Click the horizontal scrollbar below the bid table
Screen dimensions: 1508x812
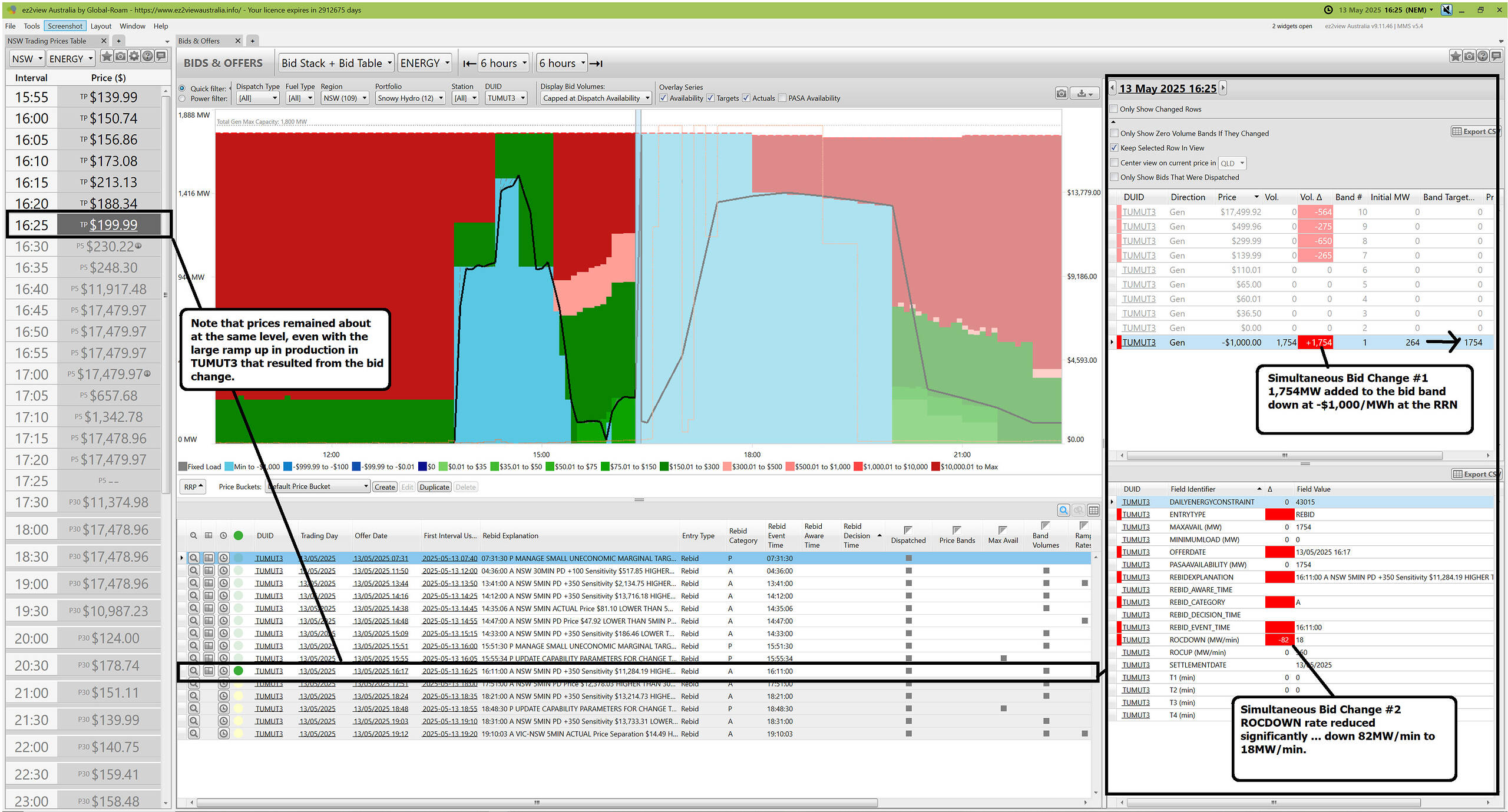pyautogui.click(x=537, y=803)
